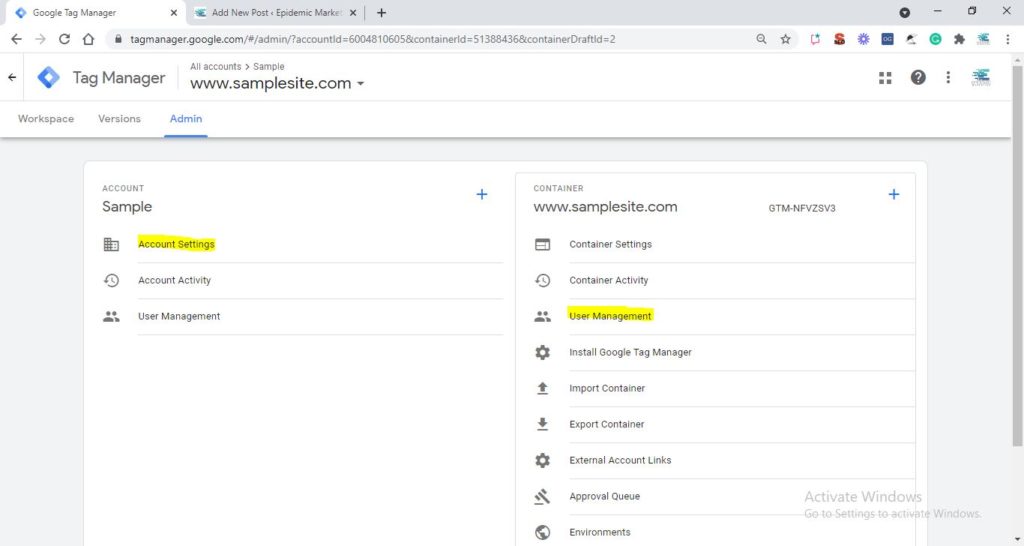Click the External Account Links gear icon
This screenshot has height=546, width=1024.
coord(542,460)
